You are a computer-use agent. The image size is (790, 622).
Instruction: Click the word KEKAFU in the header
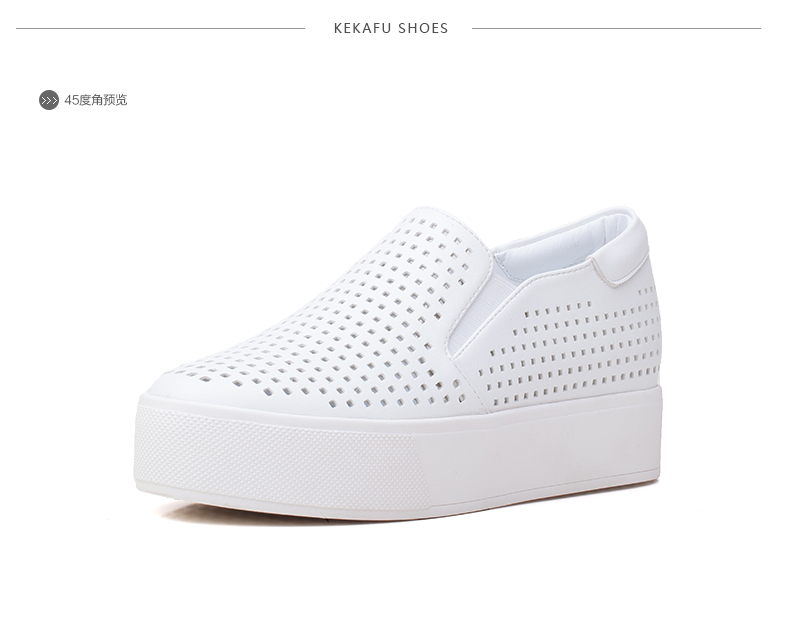[x=362, y=28]
